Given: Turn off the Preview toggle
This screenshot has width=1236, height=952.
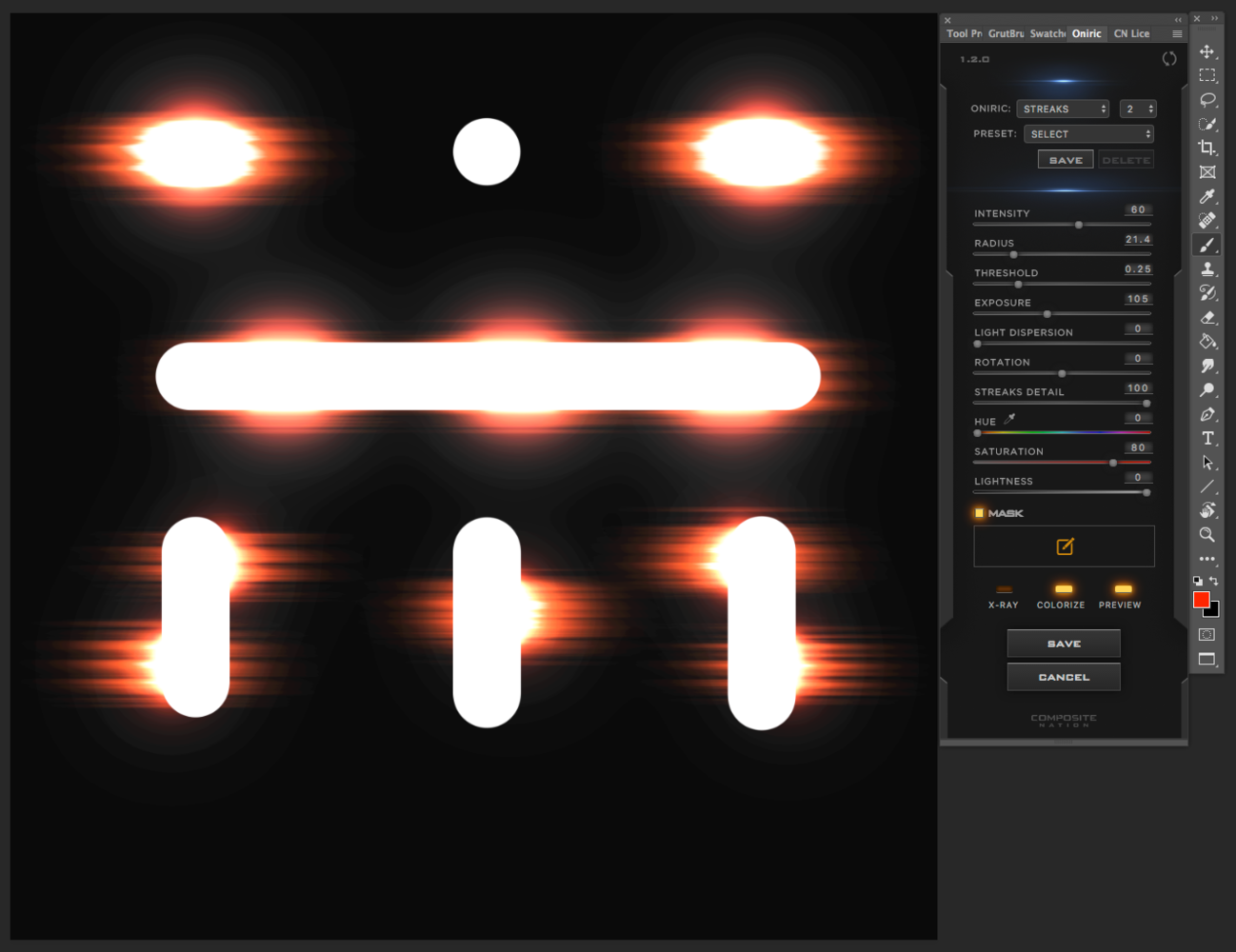Looking at the screenshot, I should [1123, 589].
